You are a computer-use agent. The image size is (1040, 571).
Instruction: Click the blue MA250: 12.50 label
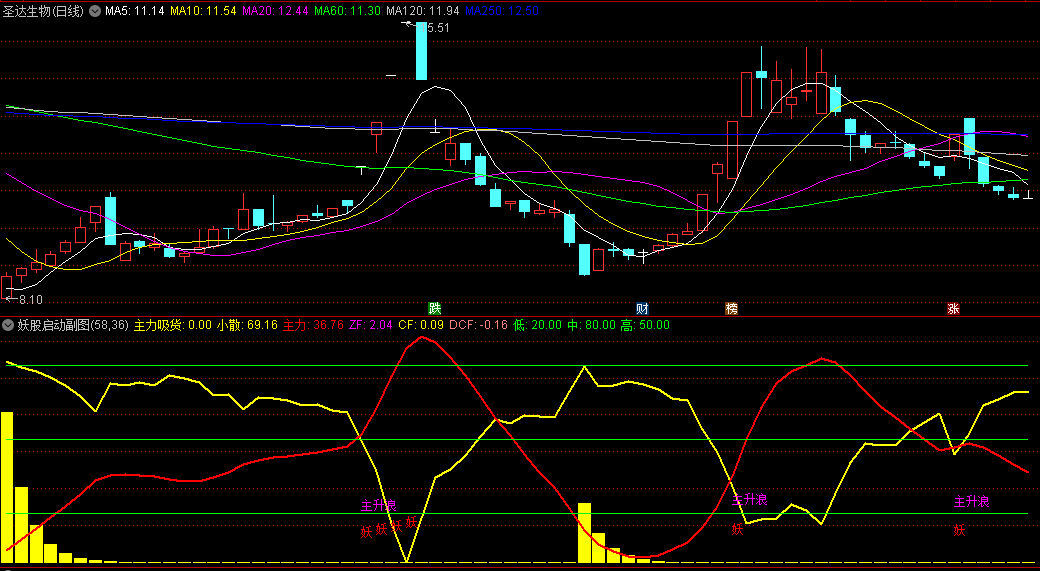pos(502,11)
